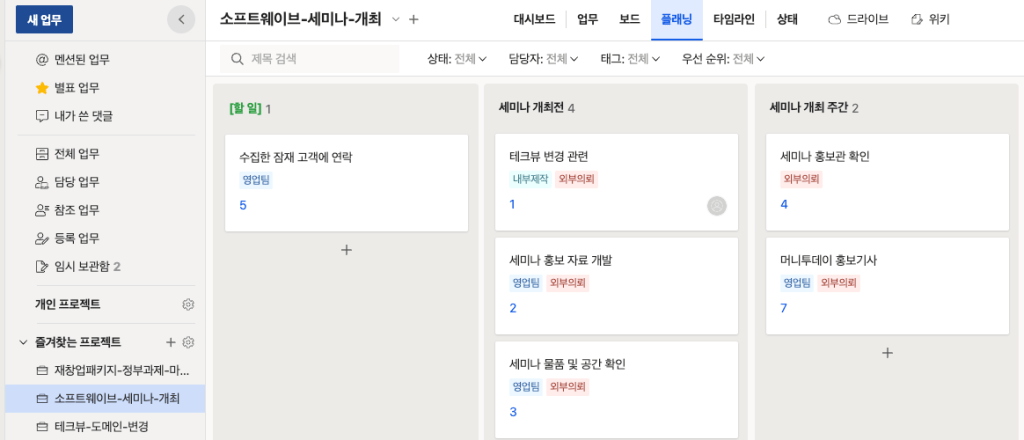Click the briefcase icon of 소프트웨어-세미나-개최 in the sidebar
This screenshot has width=1024, height=440.
(42, 399)
